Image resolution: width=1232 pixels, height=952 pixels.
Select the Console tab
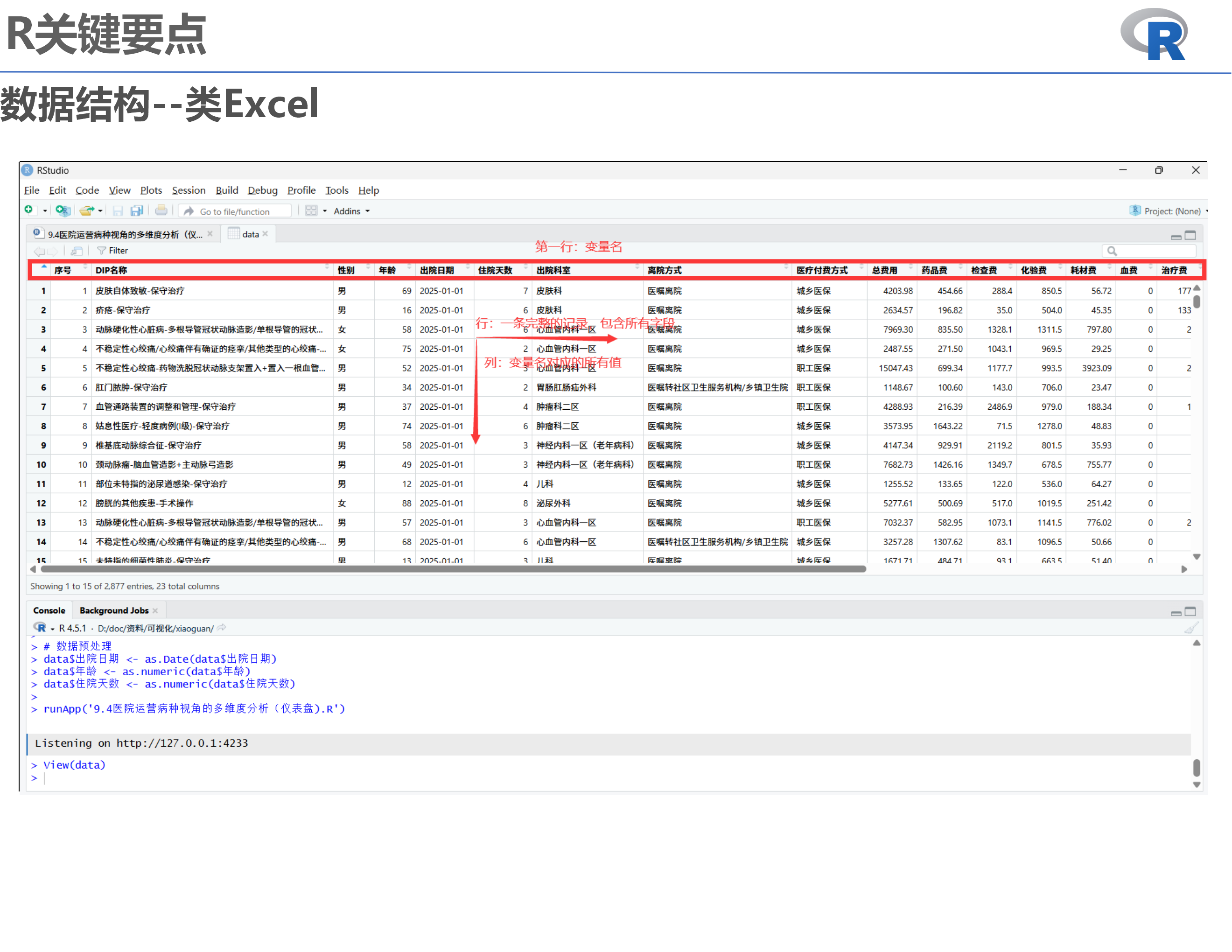click(49, 610)
